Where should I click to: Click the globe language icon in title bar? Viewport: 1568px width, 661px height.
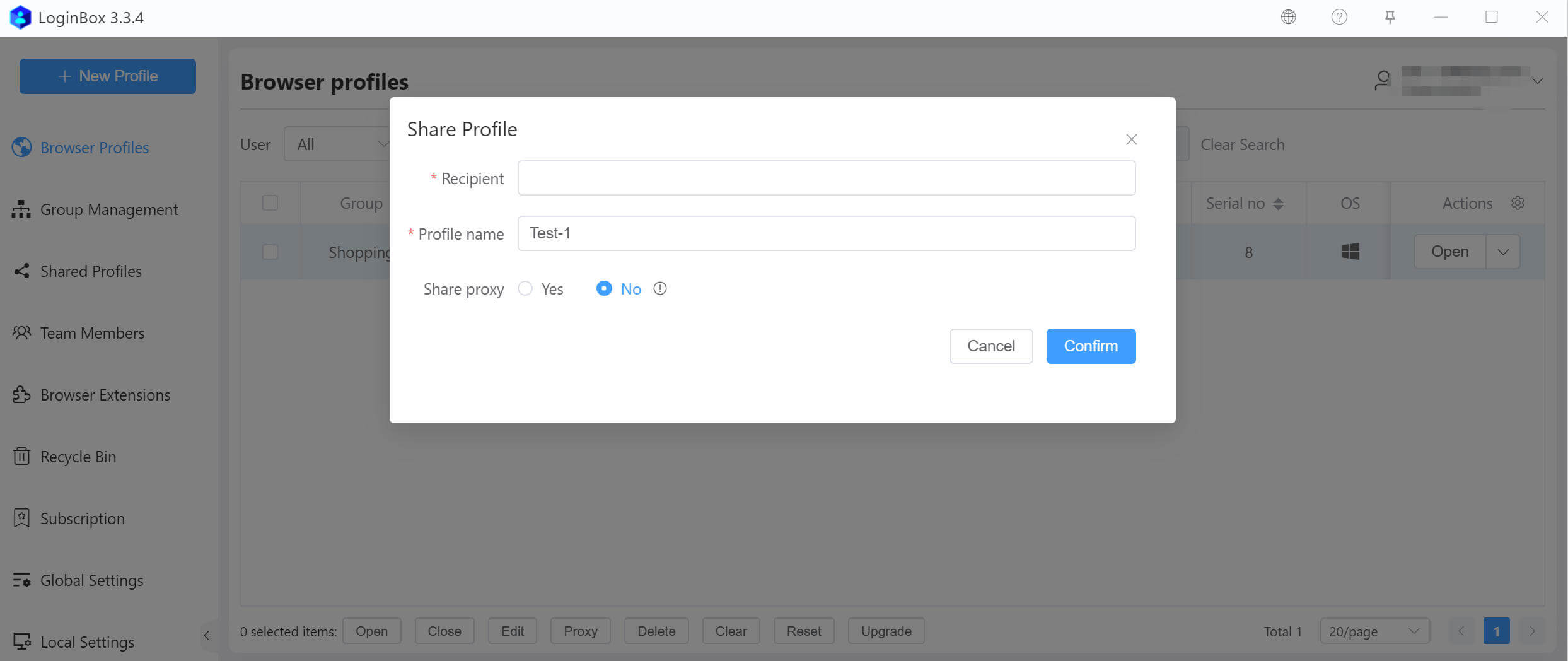[x=1288, y=17]
